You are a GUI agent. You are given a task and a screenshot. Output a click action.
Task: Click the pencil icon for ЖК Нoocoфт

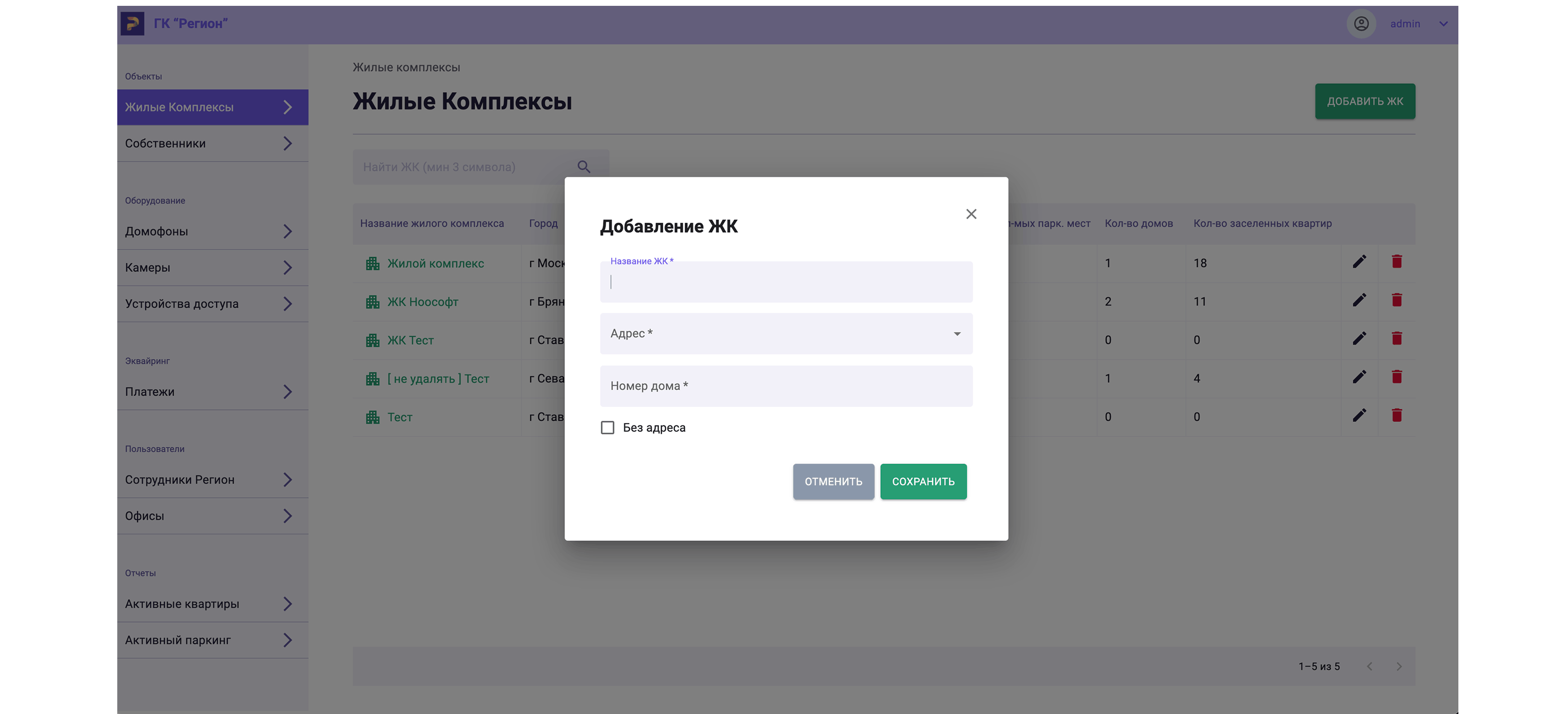pos(1360,300)
